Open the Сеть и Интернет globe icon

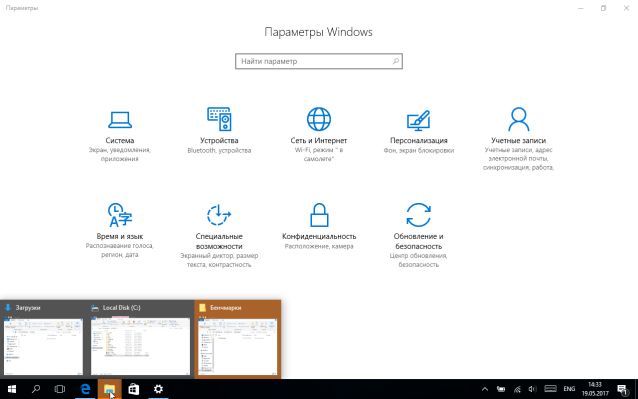tap(319, 119)
